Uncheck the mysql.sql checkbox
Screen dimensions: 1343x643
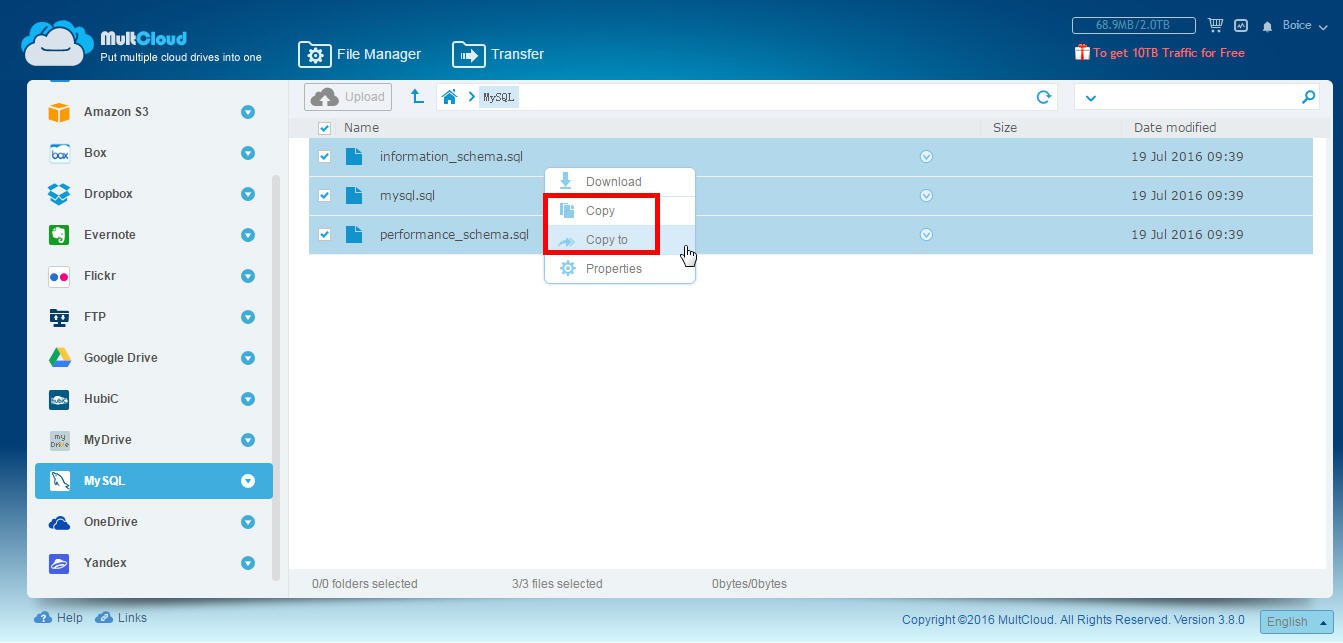pyautogui.click(x=324, y=196)
